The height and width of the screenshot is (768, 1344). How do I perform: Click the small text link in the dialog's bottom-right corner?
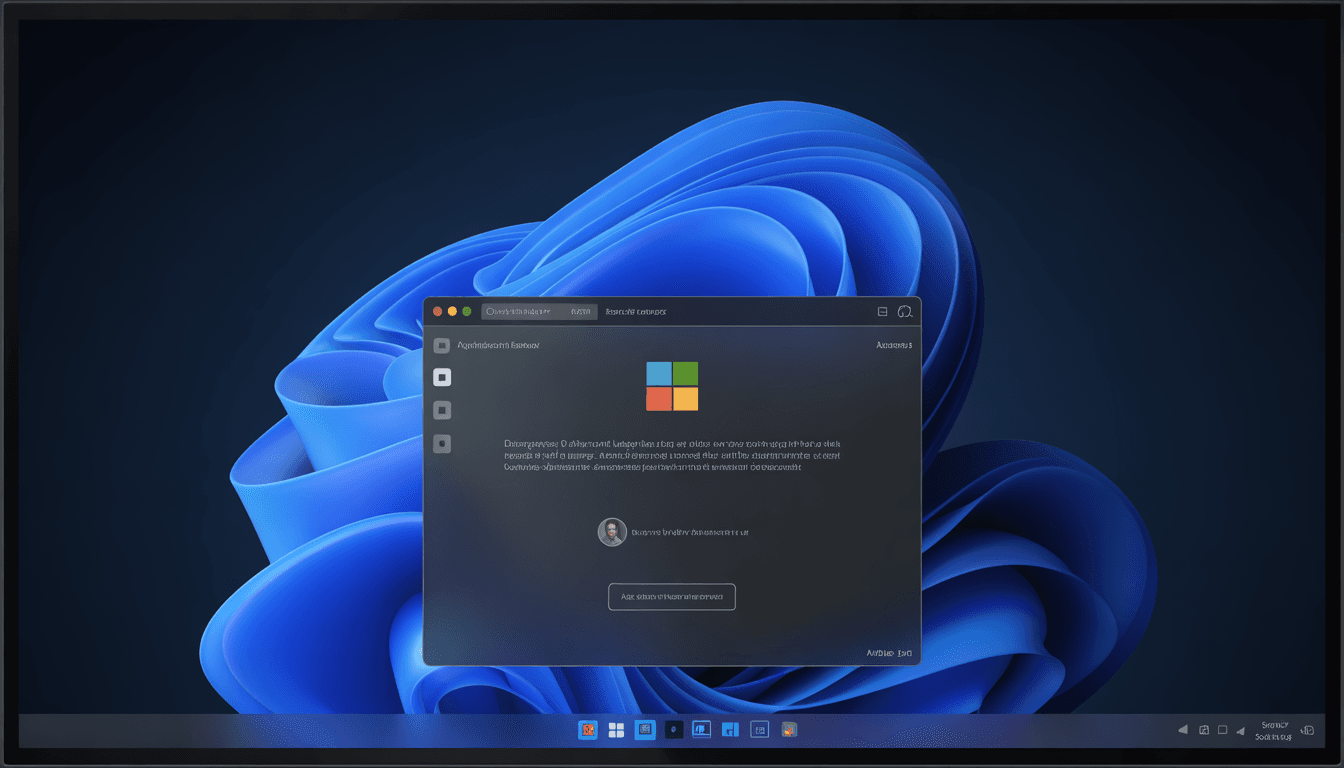pyautogui.click(x=889, y=653)
